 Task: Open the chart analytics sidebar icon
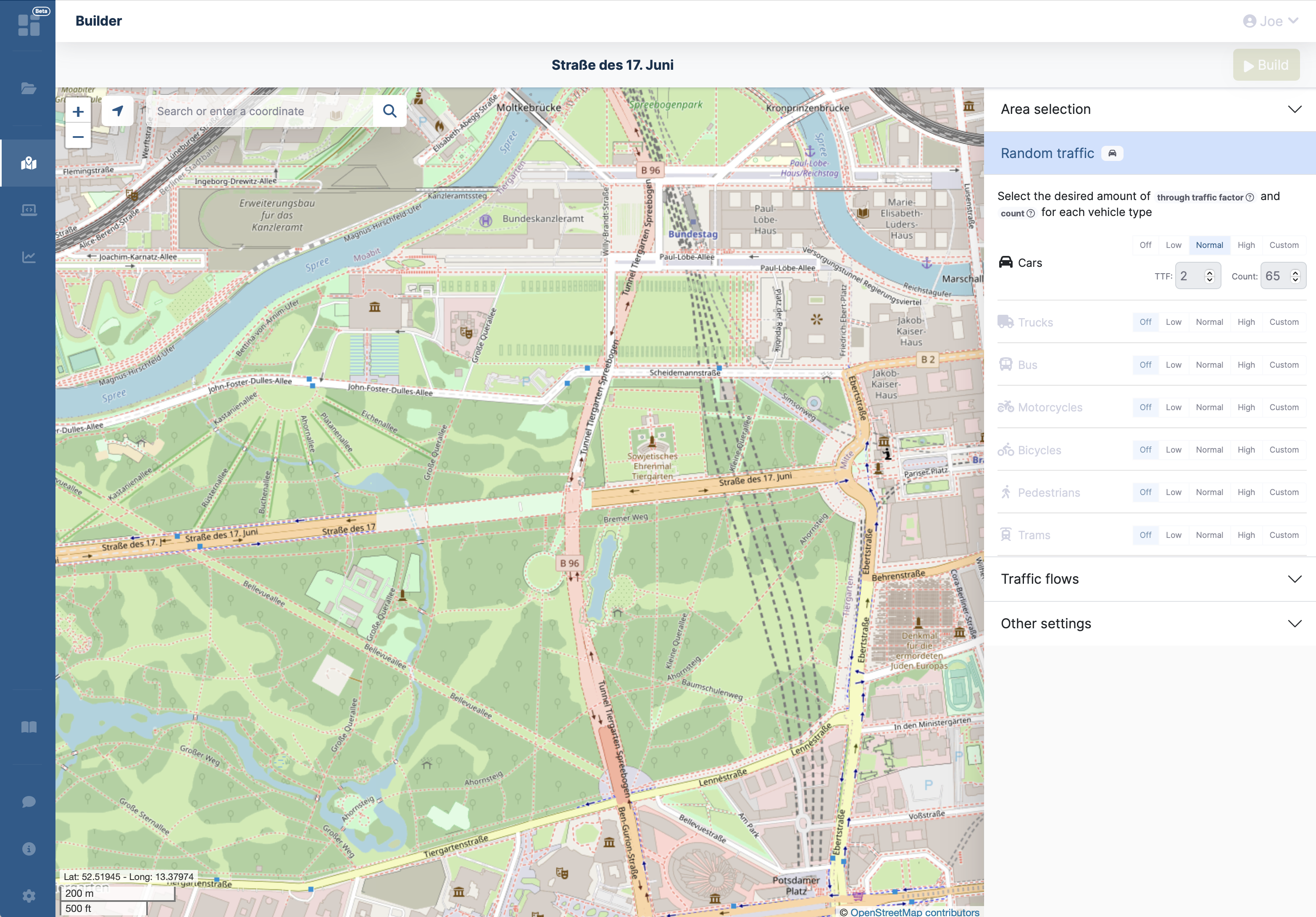click(x=29, y=257)
